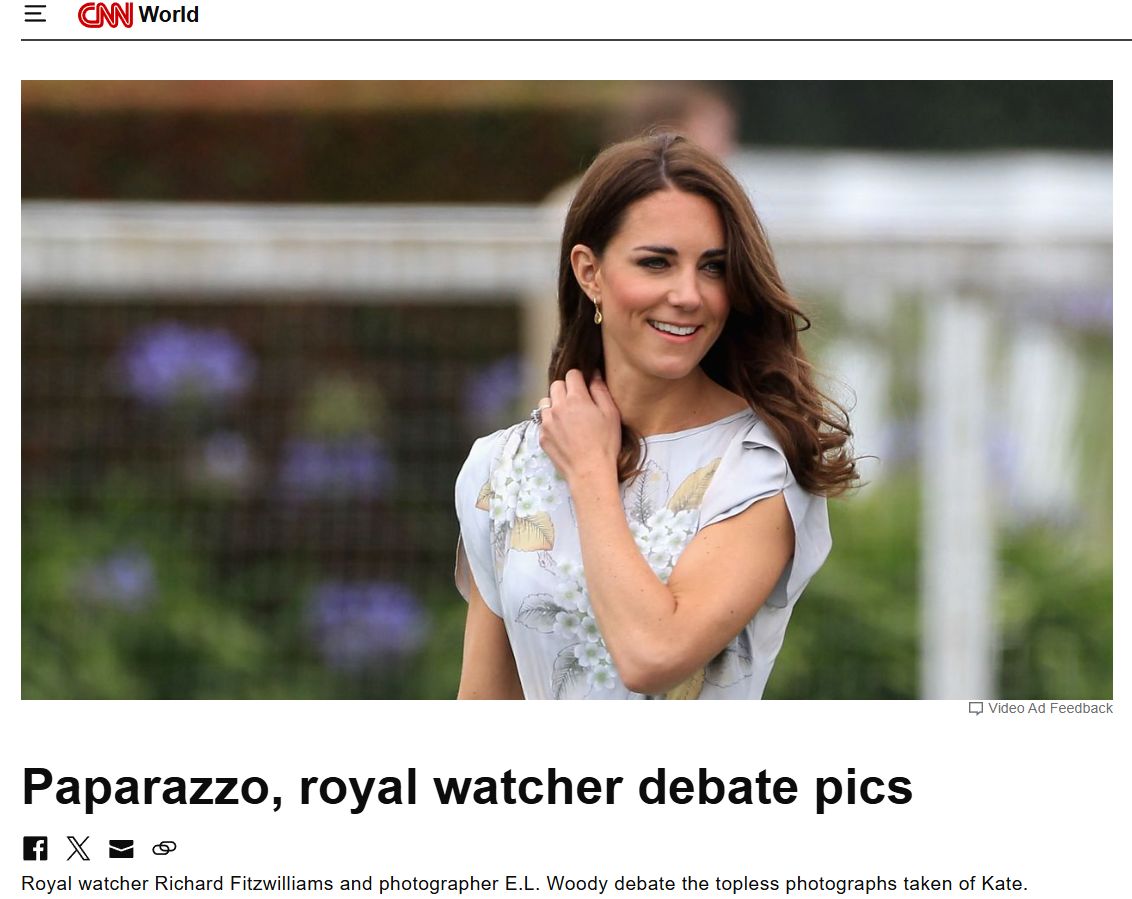The height and width of the screenshot is (899, 1132).
Task: Share article on X
Action: [x=78, y=848]
